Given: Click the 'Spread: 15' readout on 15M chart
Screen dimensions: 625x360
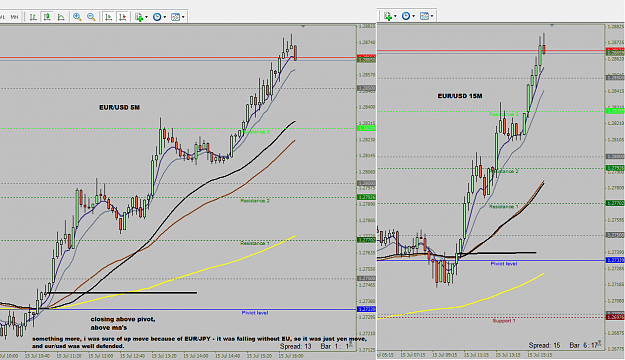Looking at the screenshot, I should coord(544,345).
